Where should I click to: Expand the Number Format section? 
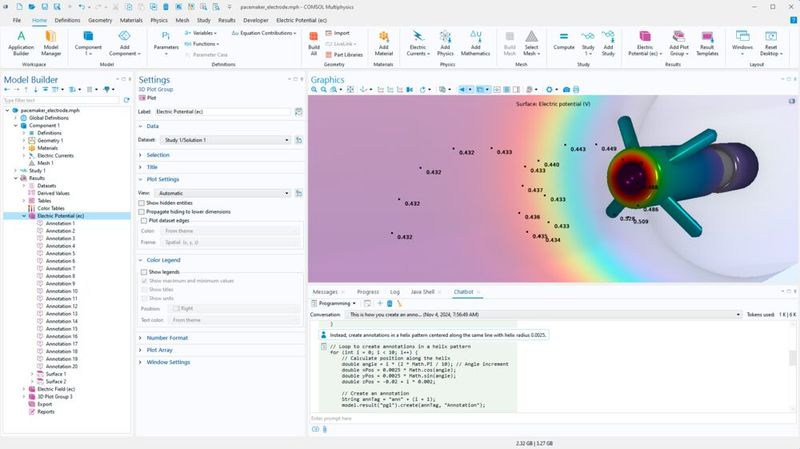tap(167, 338)
